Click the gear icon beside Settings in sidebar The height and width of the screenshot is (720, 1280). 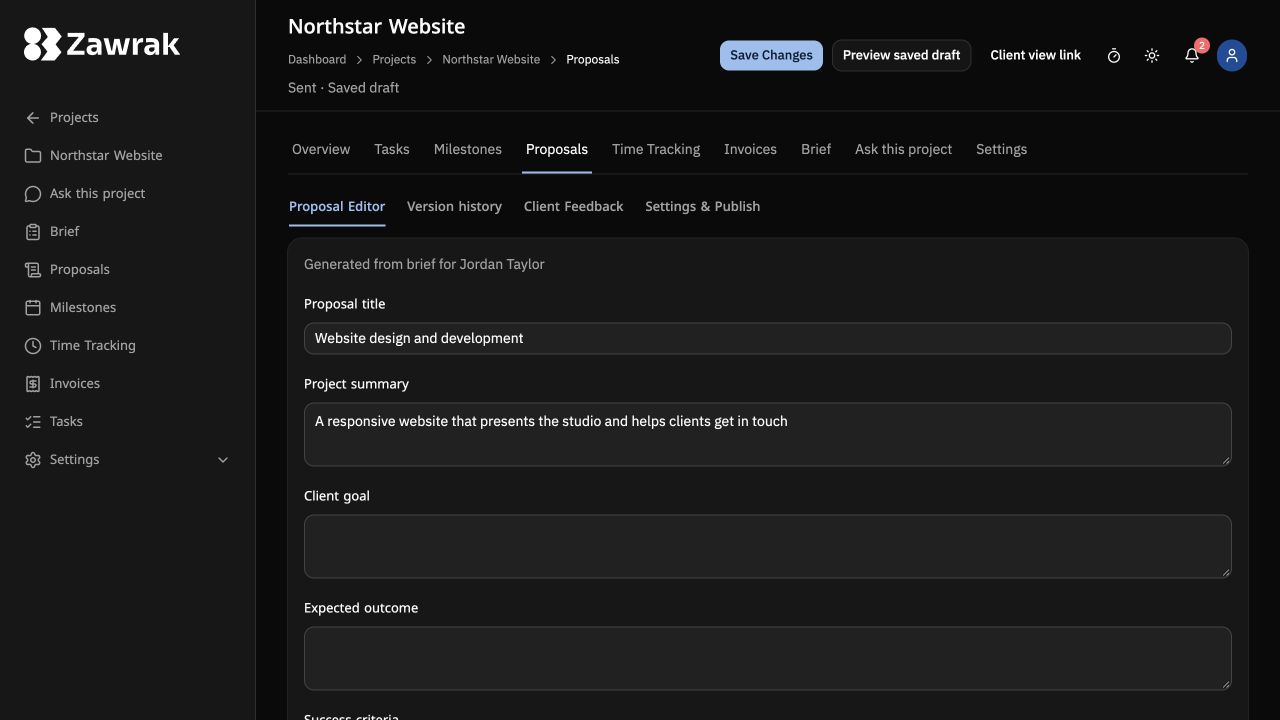(x=33, y=459)
